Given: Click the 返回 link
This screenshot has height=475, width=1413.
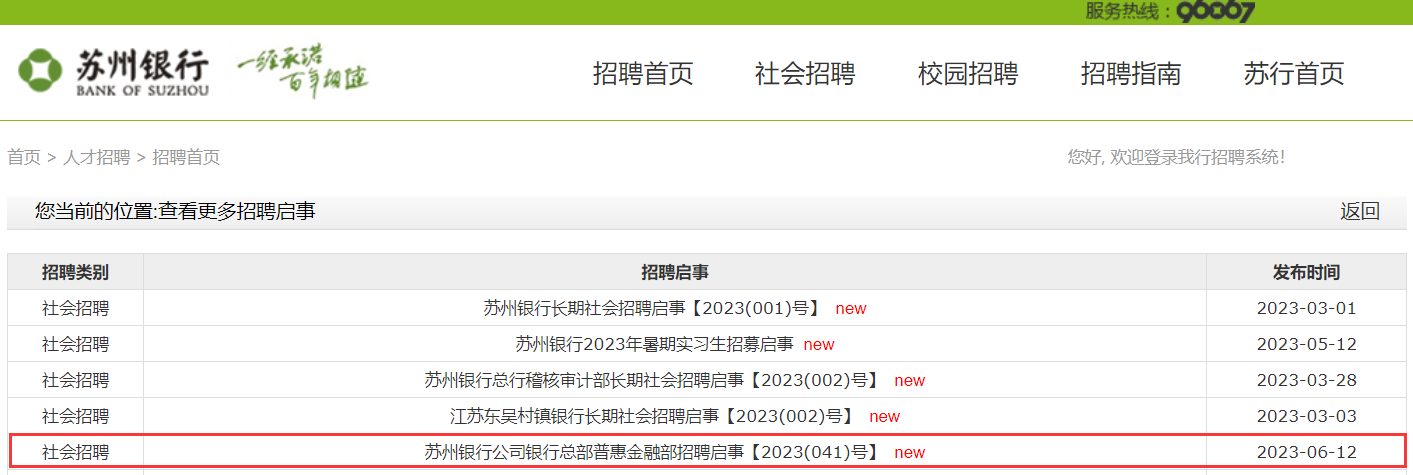Looking at the screenshot, I should click(x=1360, y=211).
